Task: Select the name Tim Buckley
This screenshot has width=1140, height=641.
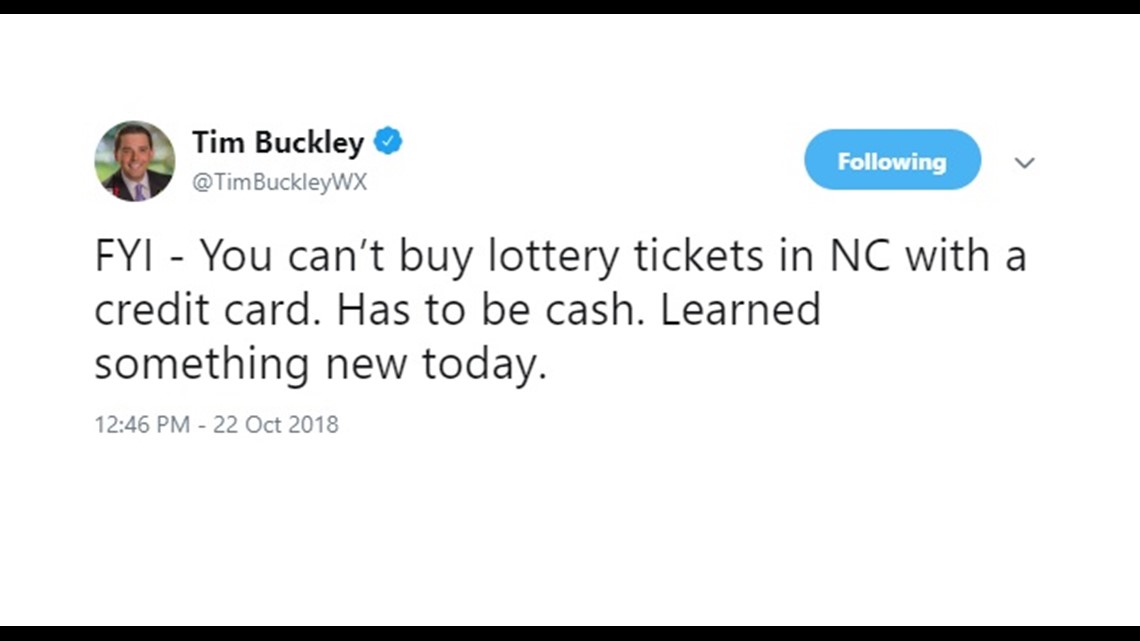Action: (x=278, y=142)
